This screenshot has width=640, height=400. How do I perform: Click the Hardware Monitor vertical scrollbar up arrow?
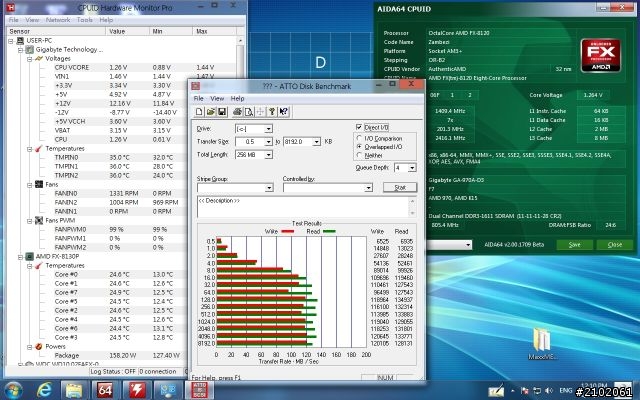pyautogui.click(x=240, y=41)
